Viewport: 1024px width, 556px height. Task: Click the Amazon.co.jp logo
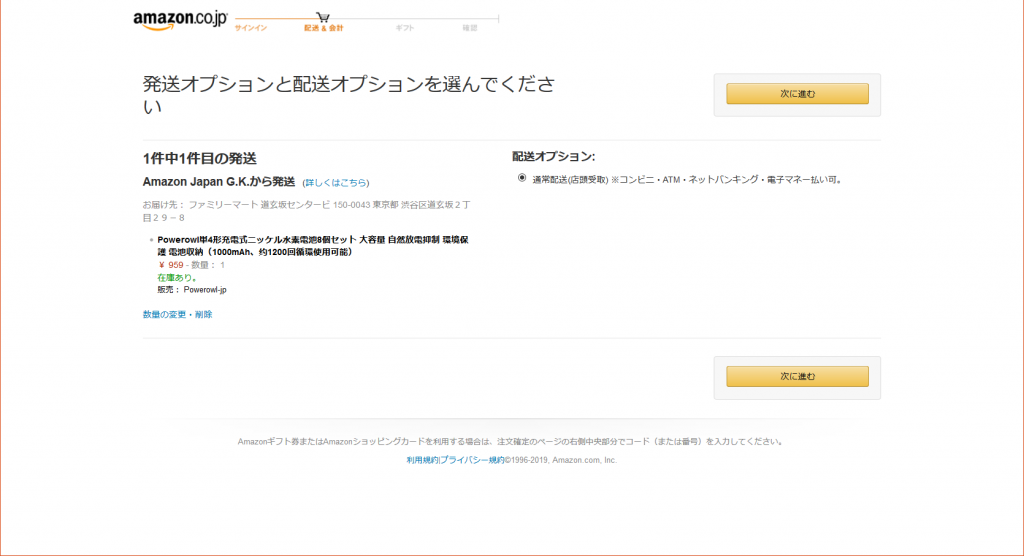pos(180,20)
